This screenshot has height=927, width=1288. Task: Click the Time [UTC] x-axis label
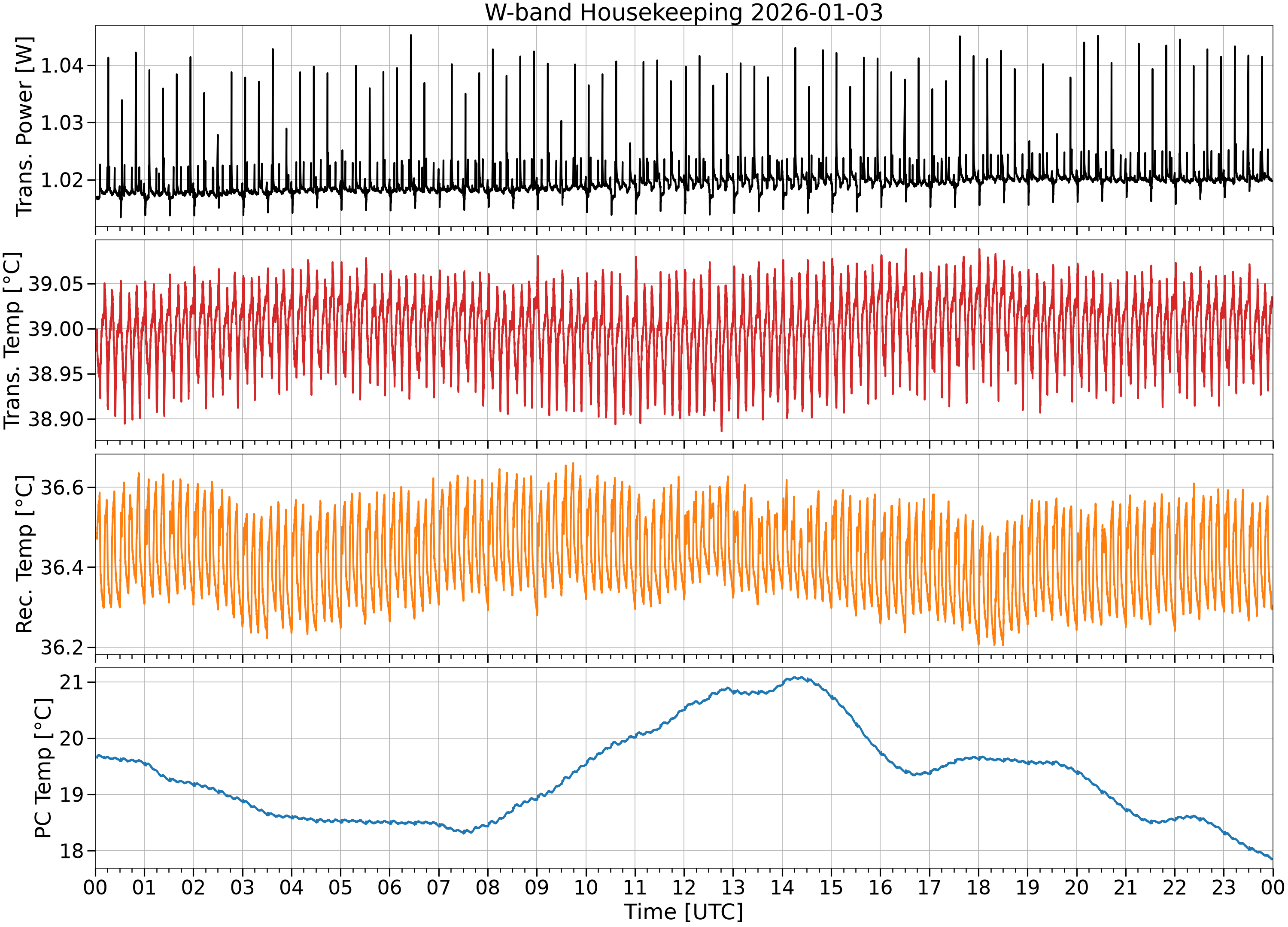684,912
